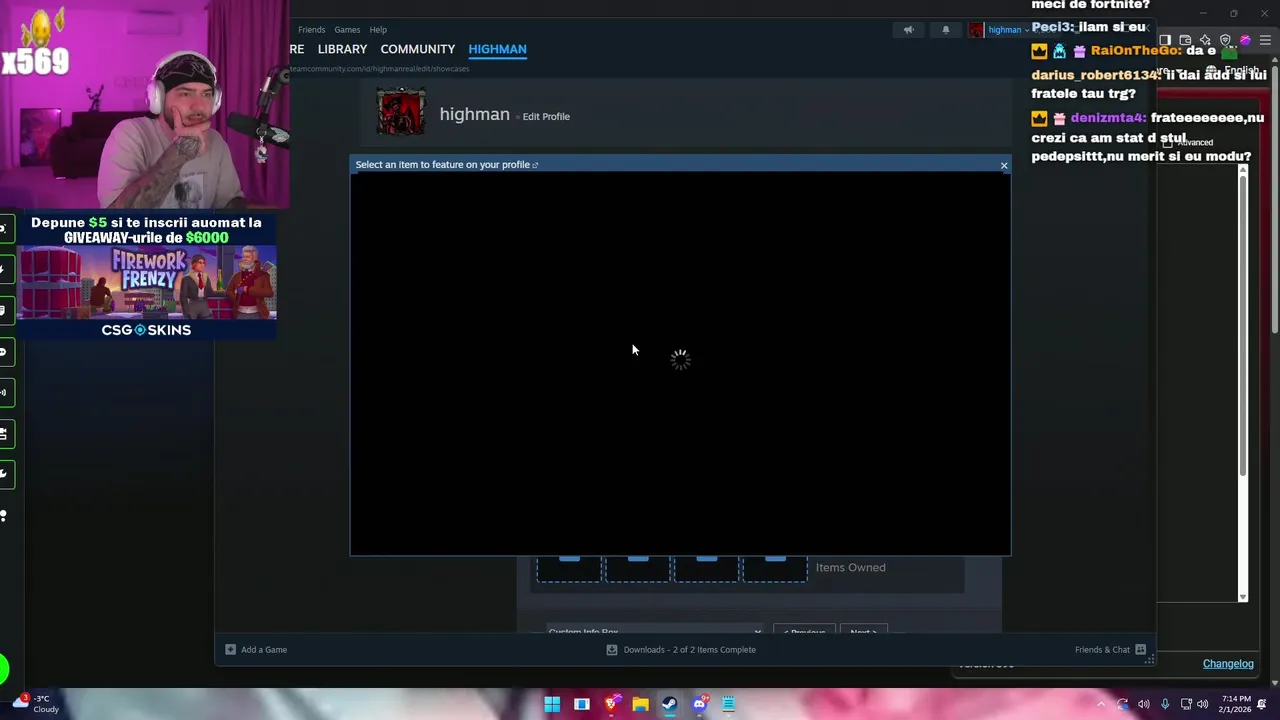
Task: Click the microphone tray icon
Action: click(x=1165, y=704)
